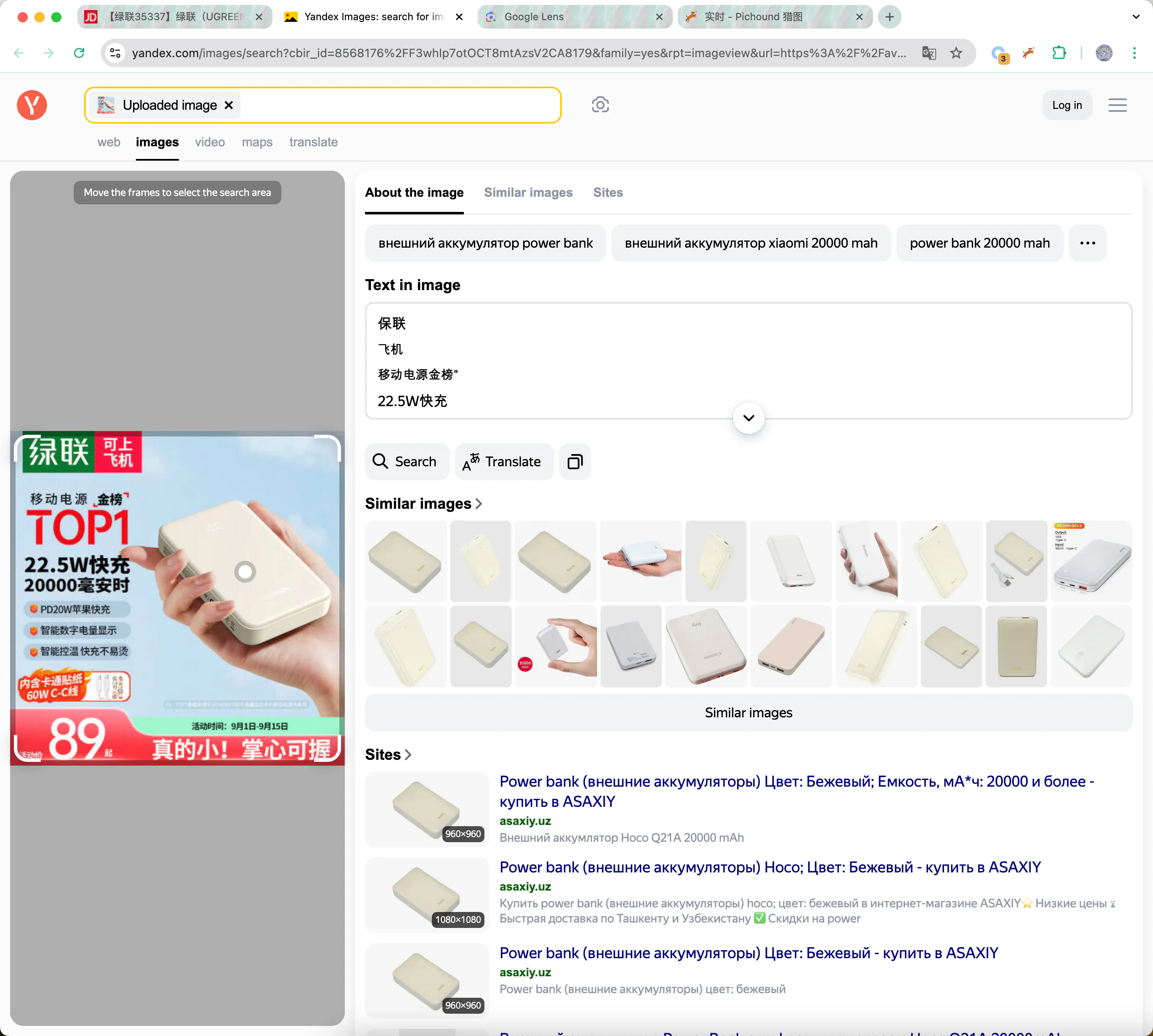
Task: Copy recognized text with copy icon
Action: (574, 462)
